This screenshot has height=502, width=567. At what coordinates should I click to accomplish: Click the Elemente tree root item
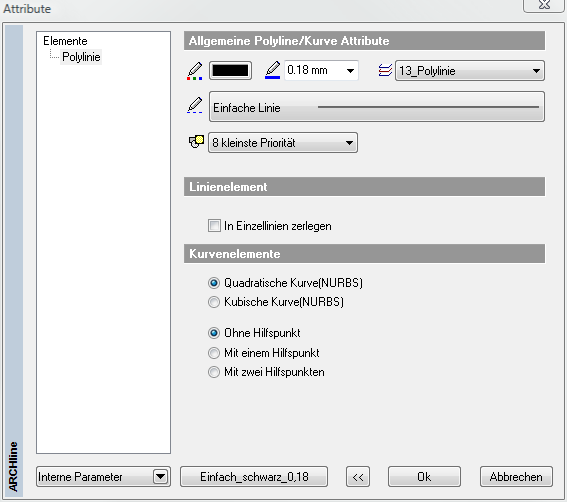(x=65, y=41)
